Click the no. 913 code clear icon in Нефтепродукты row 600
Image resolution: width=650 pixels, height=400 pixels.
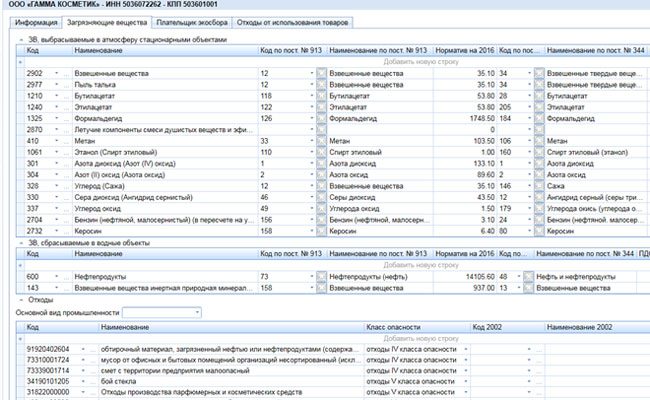tap(321, 276)
